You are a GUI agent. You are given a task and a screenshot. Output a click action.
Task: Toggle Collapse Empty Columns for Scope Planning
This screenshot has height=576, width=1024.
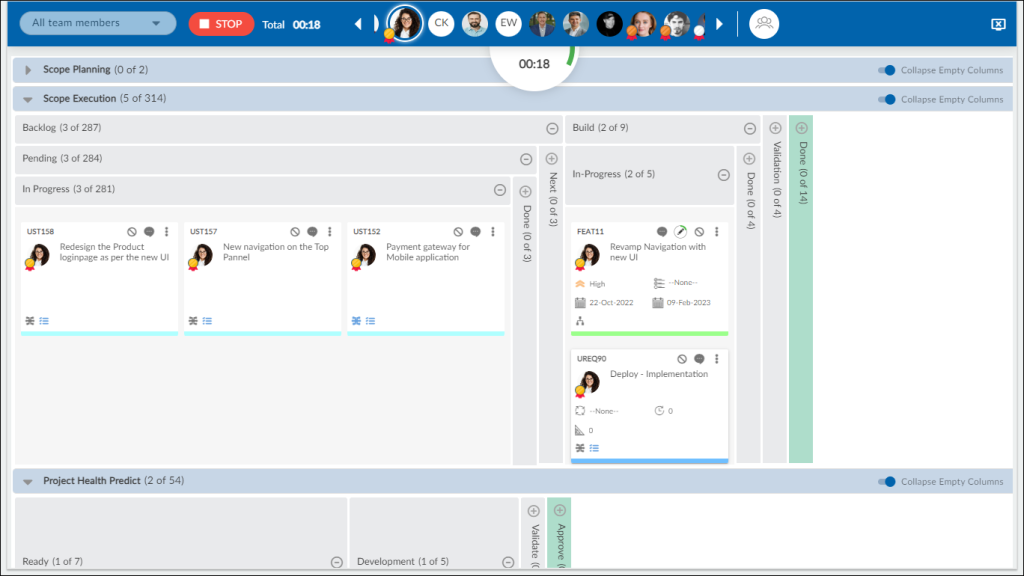click(x=884, y=70)
